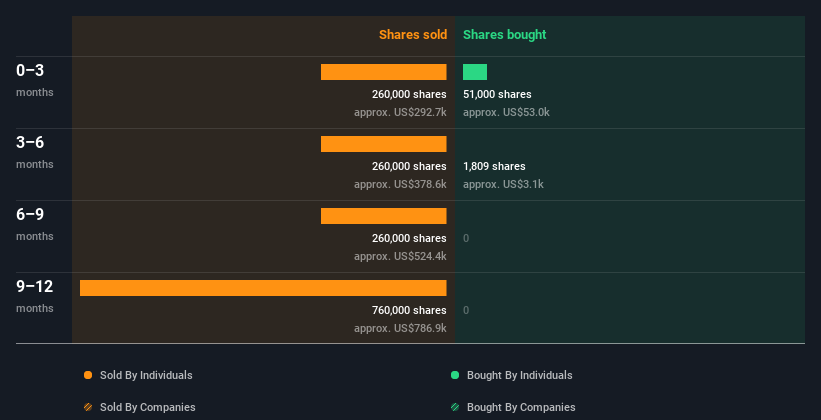The height and width of the screenshot is (420, 821).
Task: Toggle the Bought By Individuals legend label
Action: pos(519,376)
